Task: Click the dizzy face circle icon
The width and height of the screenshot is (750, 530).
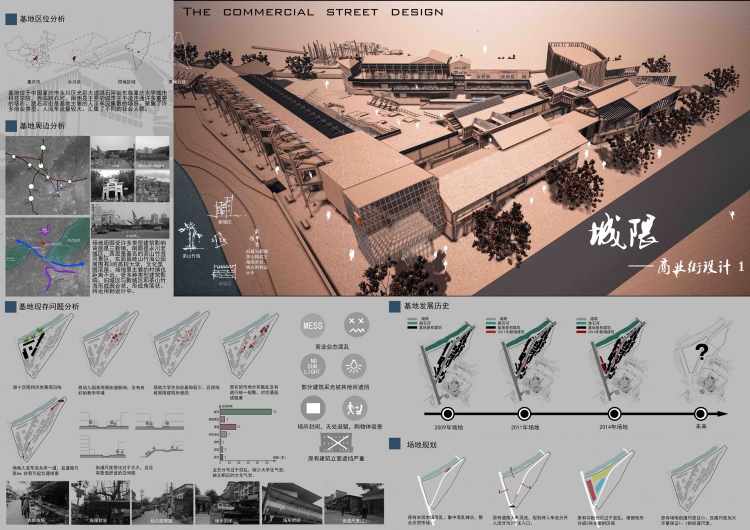Action: pos(356,325)
